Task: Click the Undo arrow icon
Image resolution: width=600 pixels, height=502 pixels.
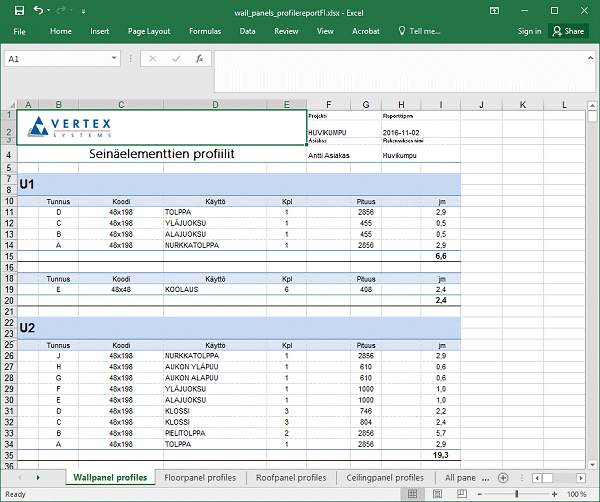Action: [37, 10]
